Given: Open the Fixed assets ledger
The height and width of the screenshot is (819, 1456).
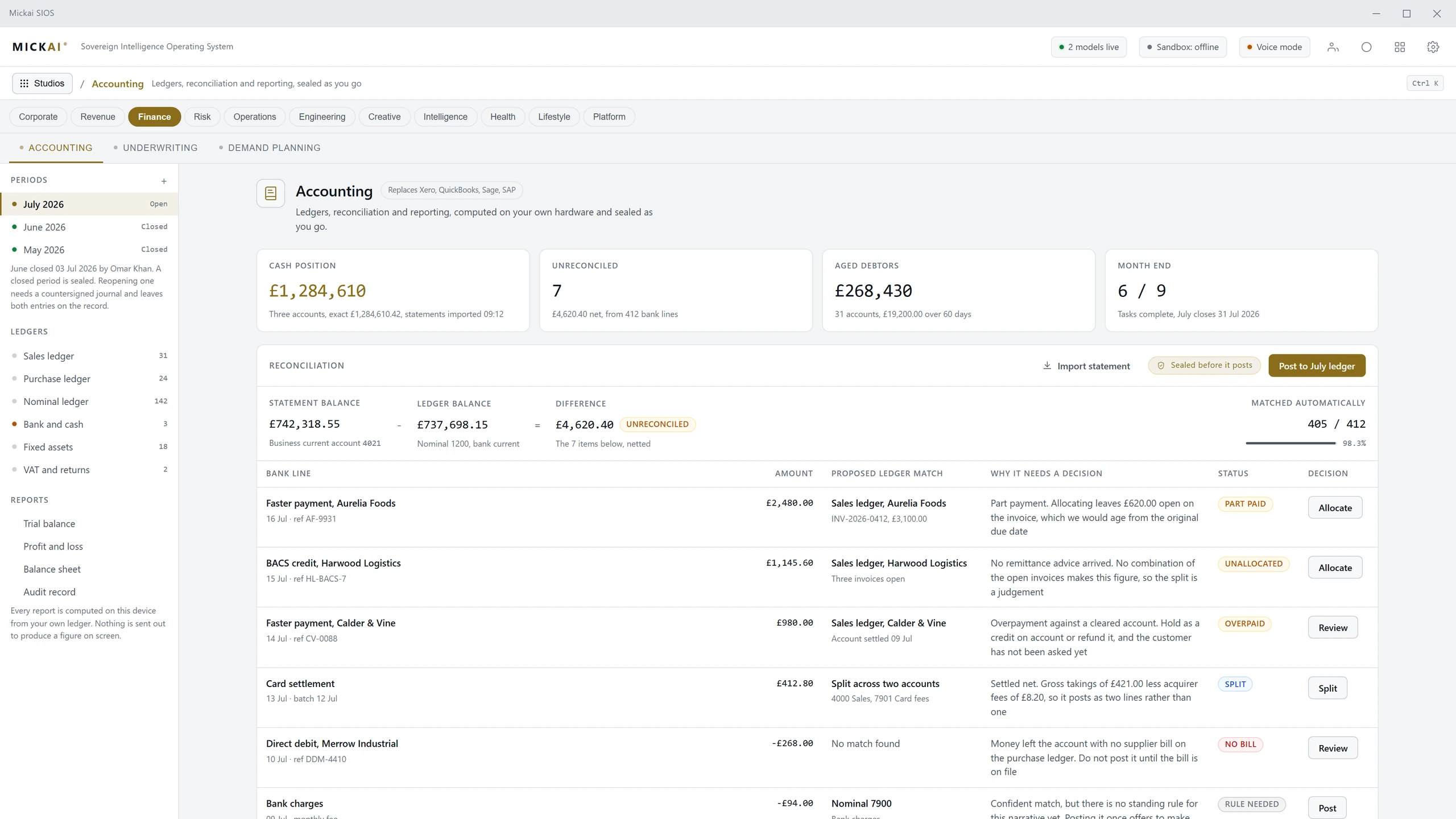Looking at the screenshot, I should pyautogui.click(x=89, y=447).
